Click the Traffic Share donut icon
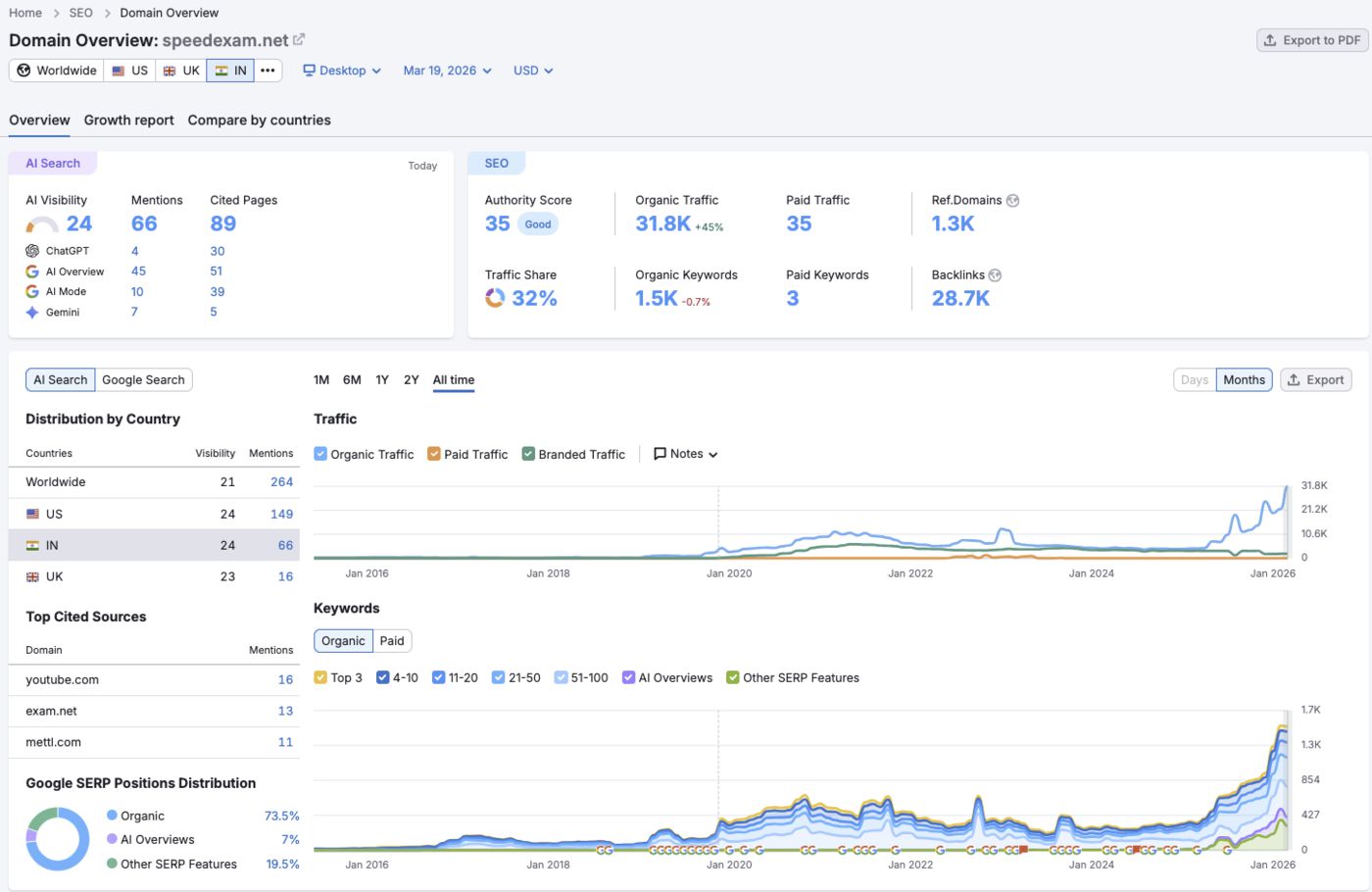Image resolution: width=1372 pixels, height=892 pixels. (x=495, y=298)
